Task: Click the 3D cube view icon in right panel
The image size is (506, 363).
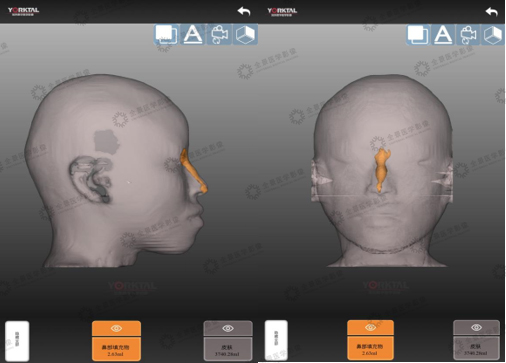Action: (493, 35)
